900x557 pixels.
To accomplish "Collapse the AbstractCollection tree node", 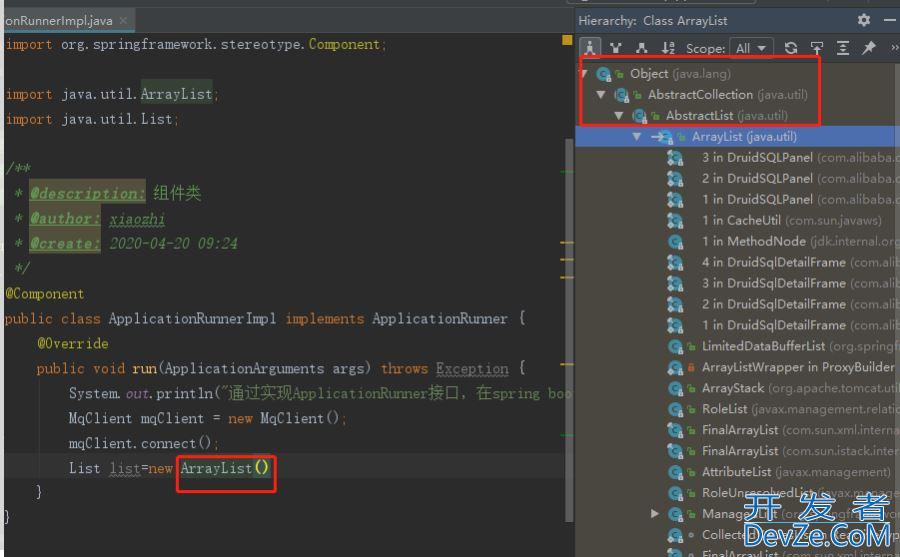I will click(601, 94).
